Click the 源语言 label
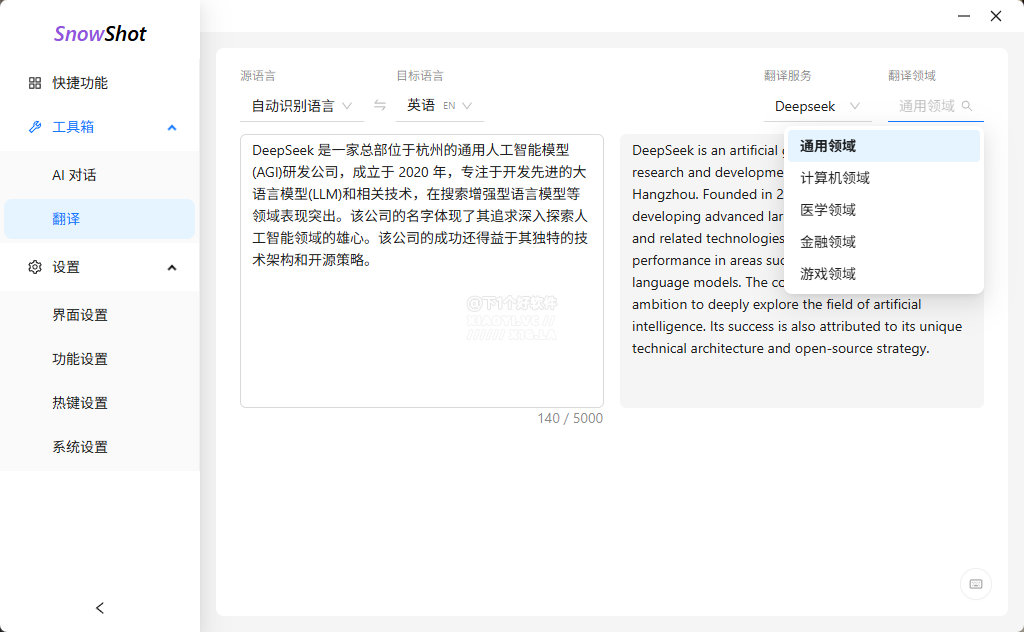 (257, 76)
